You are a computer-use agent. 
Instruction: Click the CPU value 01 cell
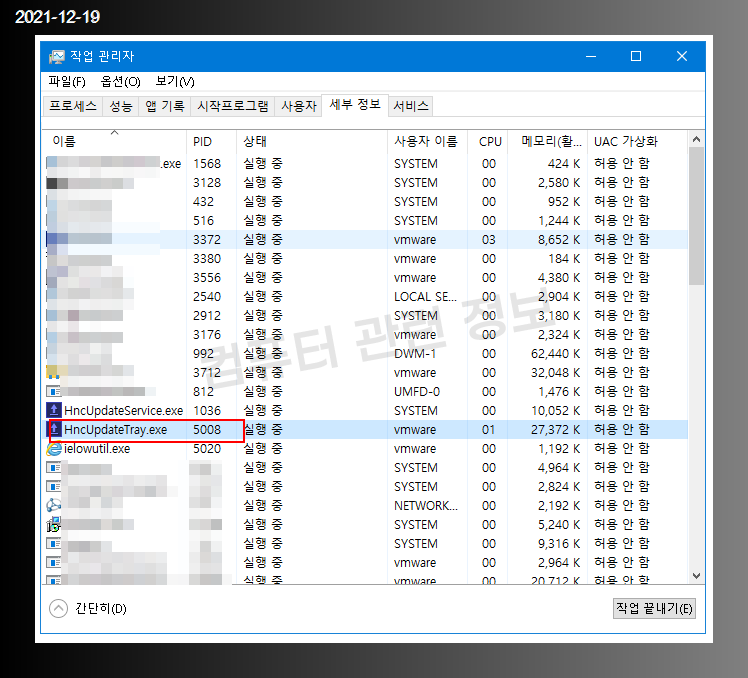point(488,429)
